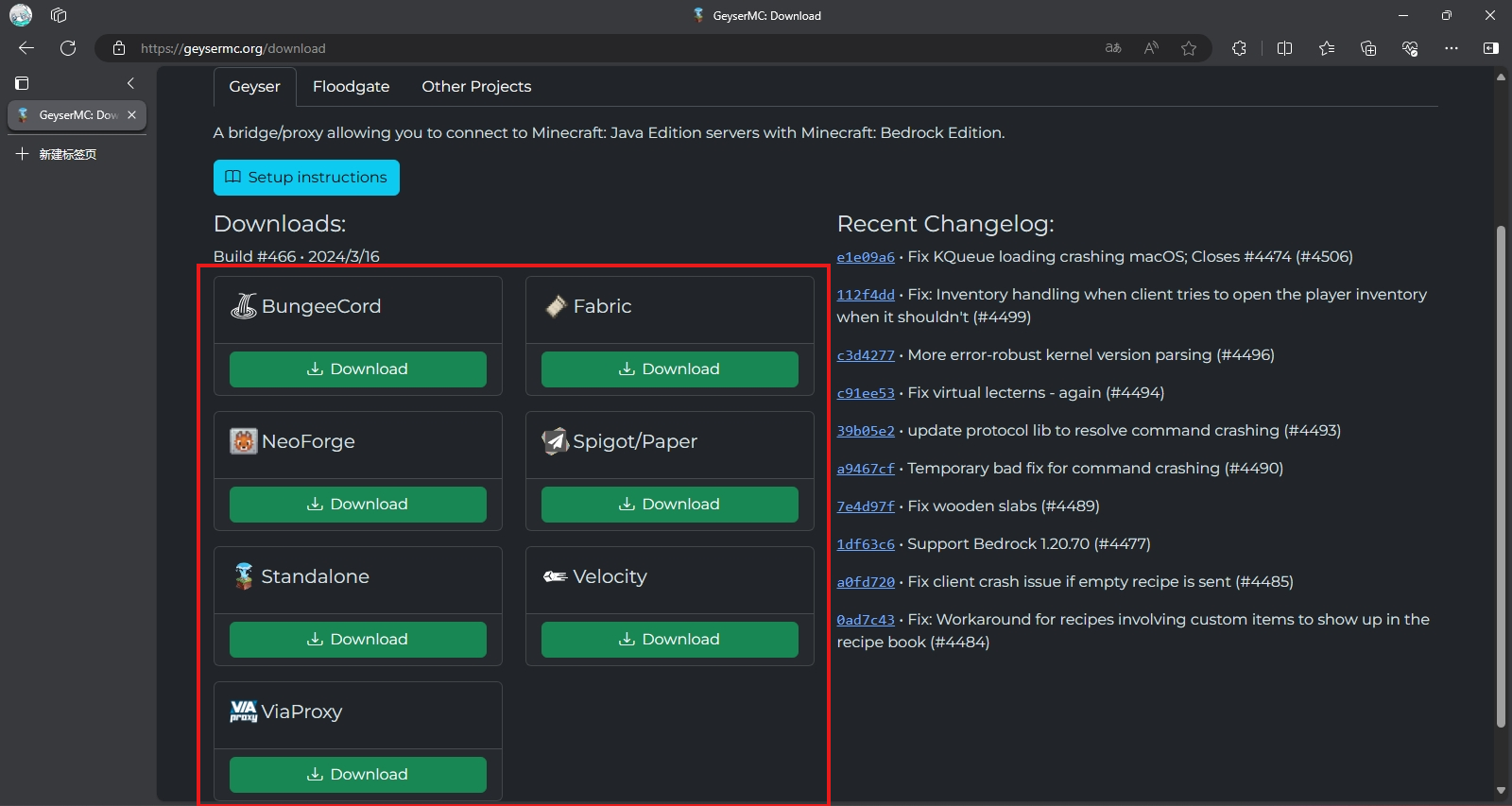Download the ViaProxy build
The image size is (1512, 806).
(x=358, y=775)
